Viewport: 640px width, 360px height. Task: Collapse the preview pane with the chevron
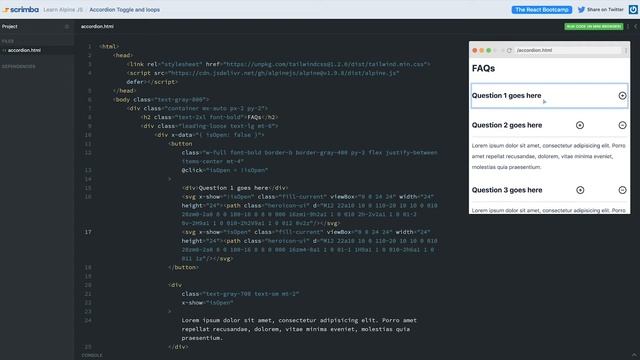point(636,27)
